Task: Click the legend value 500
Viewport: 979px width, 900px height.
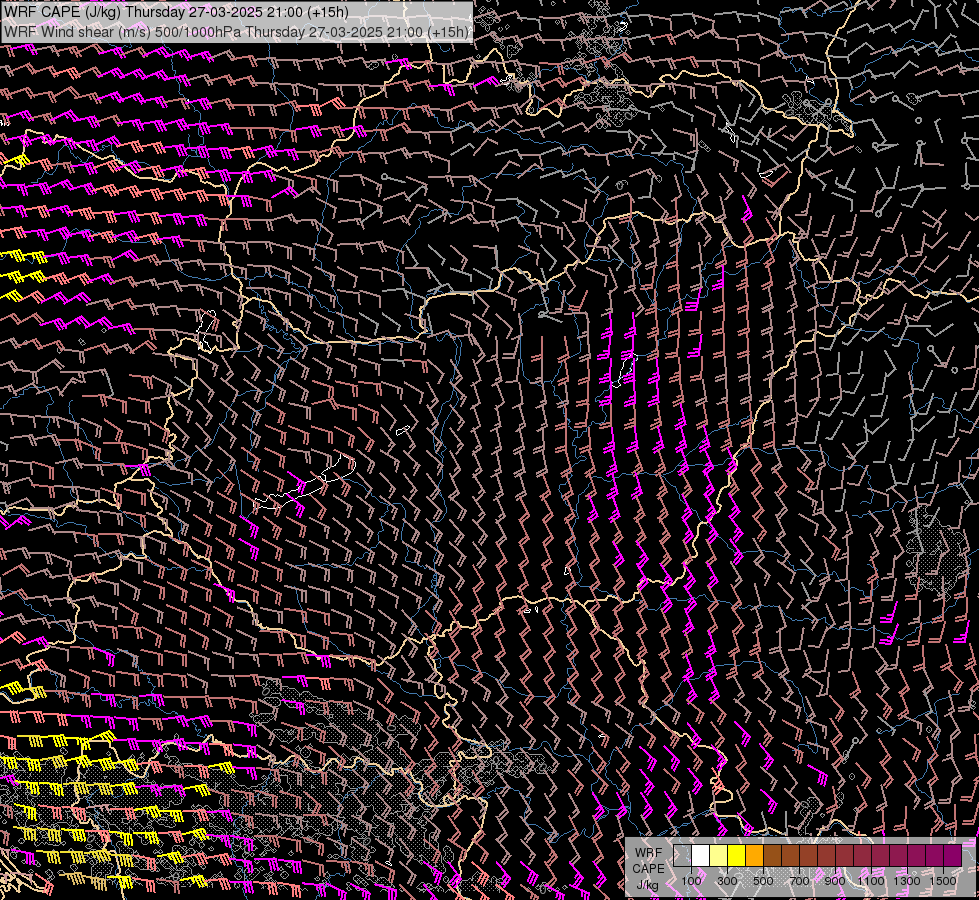Action: [763, 881]
